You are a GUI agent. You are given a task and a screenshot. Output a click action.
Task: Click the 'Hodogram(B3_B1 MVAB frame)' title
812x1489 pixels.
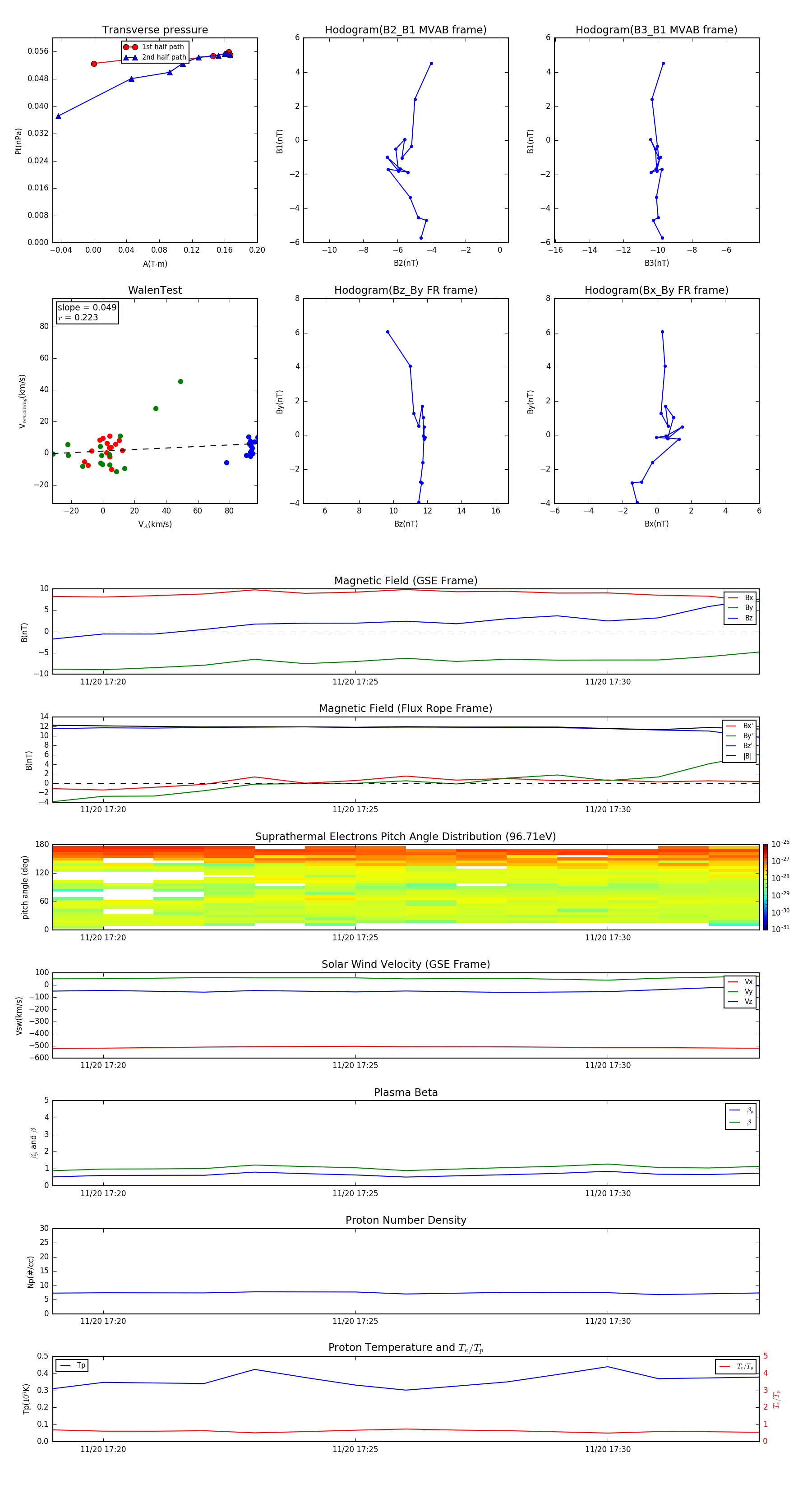(656, 30)
